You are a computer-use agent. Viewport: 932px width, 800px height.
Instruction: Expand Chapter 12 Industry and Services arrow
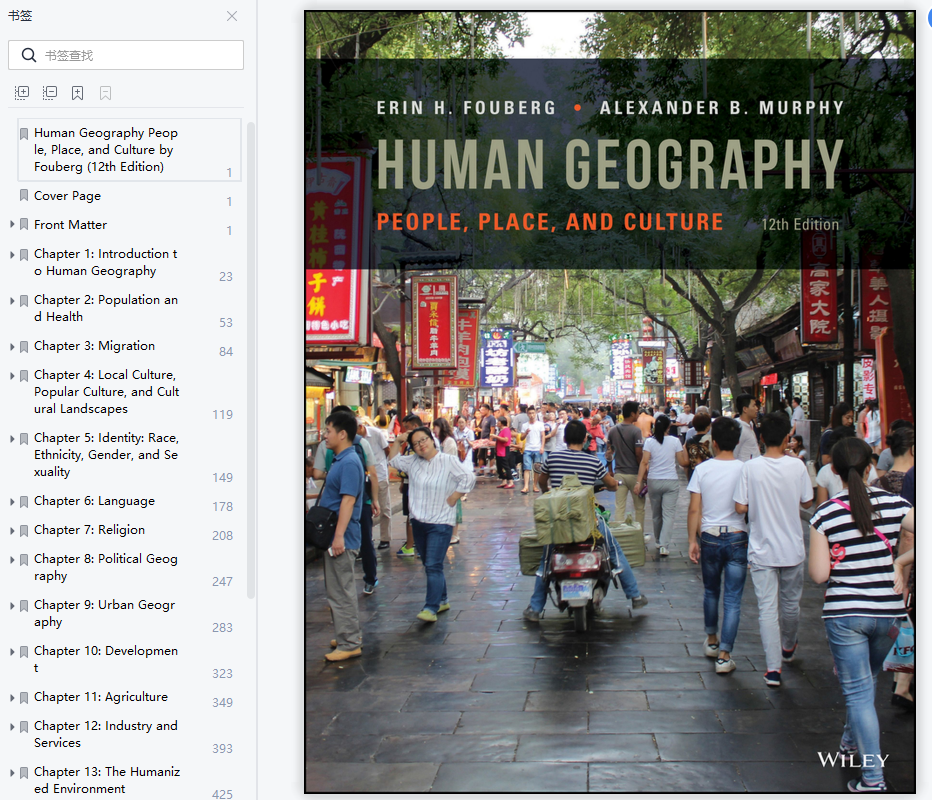pos(12,727)
